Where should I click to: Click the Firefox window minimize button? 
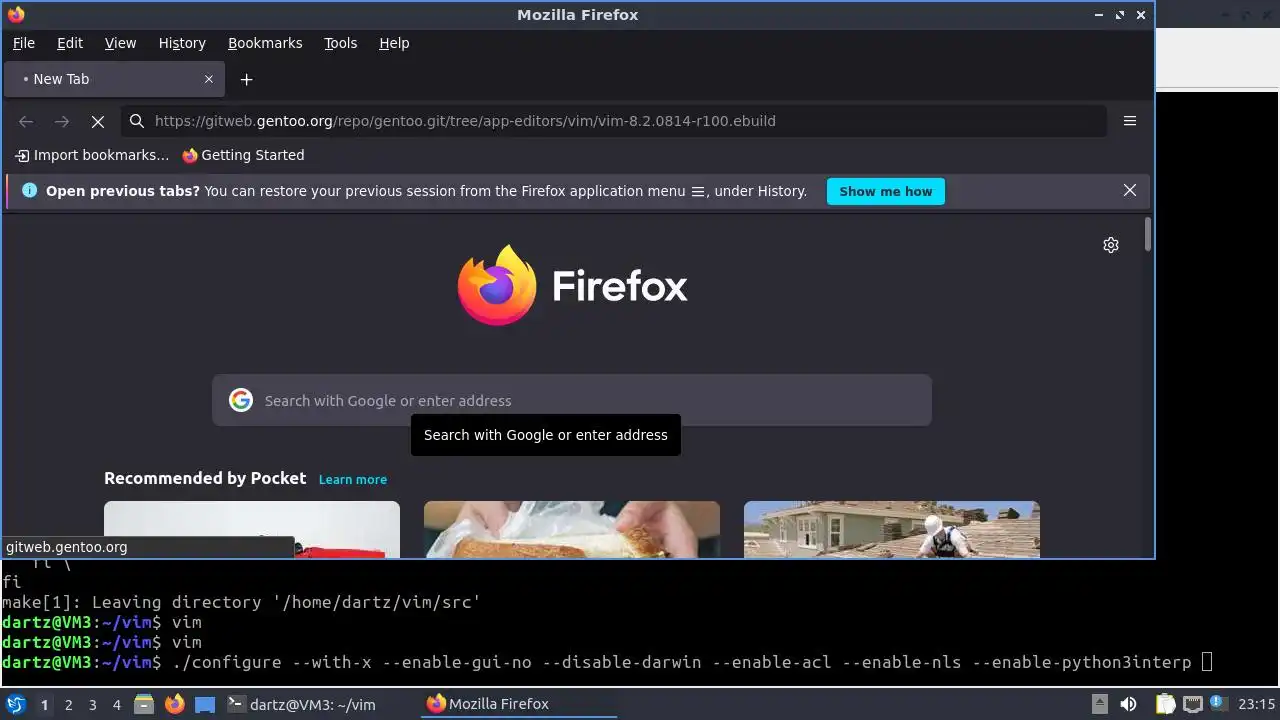tap(1099, 15)
